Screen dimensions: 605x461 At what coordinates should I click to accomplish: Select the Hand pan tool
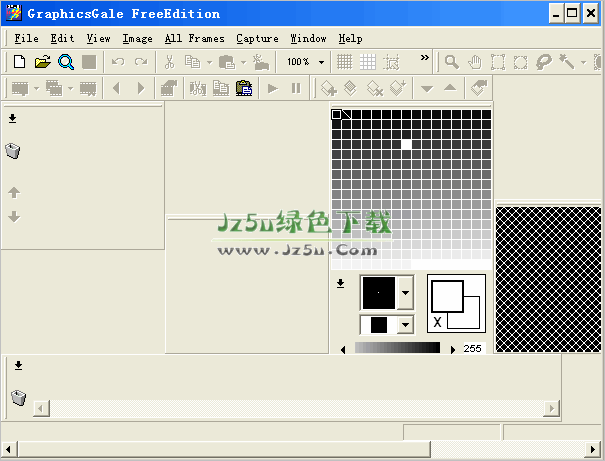pos(475,62)
